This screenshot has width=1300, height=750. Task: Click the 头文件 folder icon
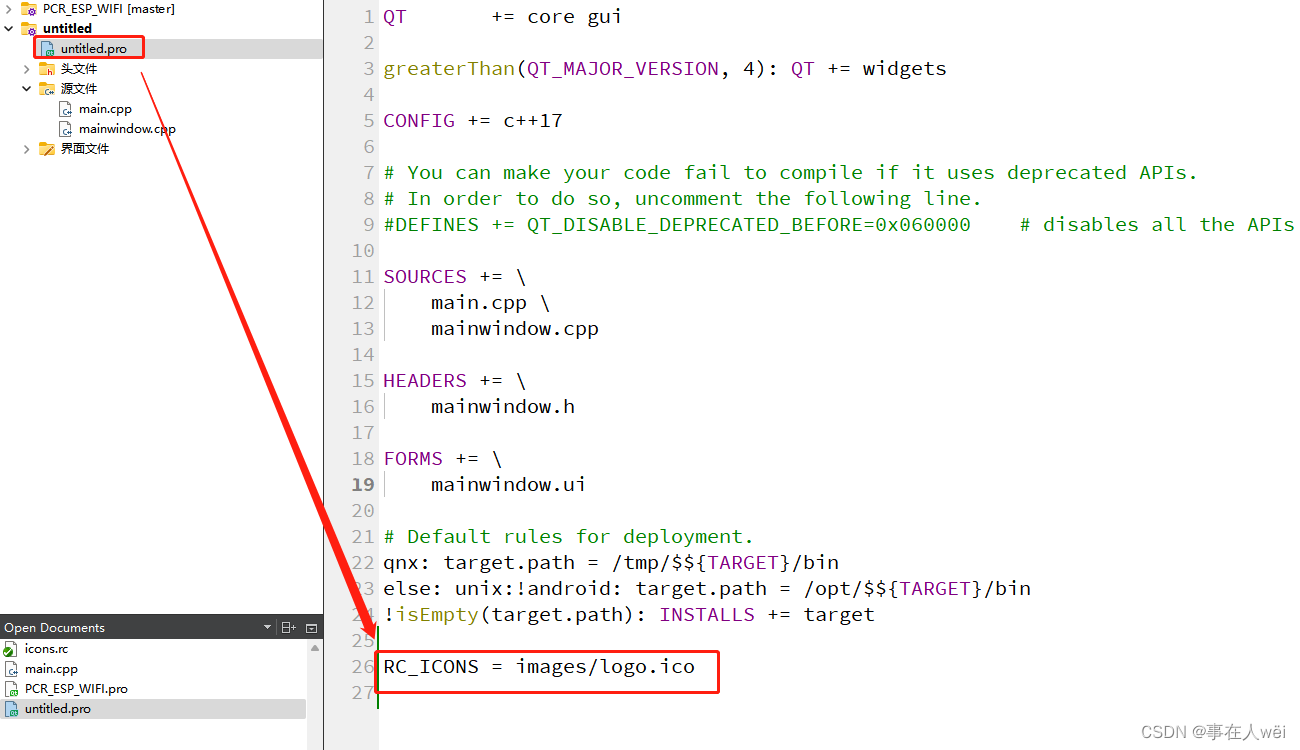(x=47, y=69)
